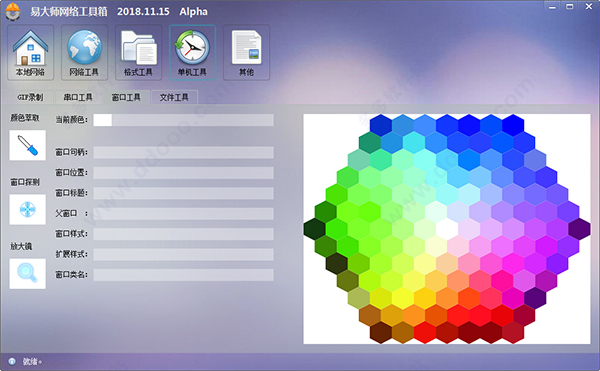Switch to the 文件工具 tab
Viewport: 600px width, 371px height.
174,97
